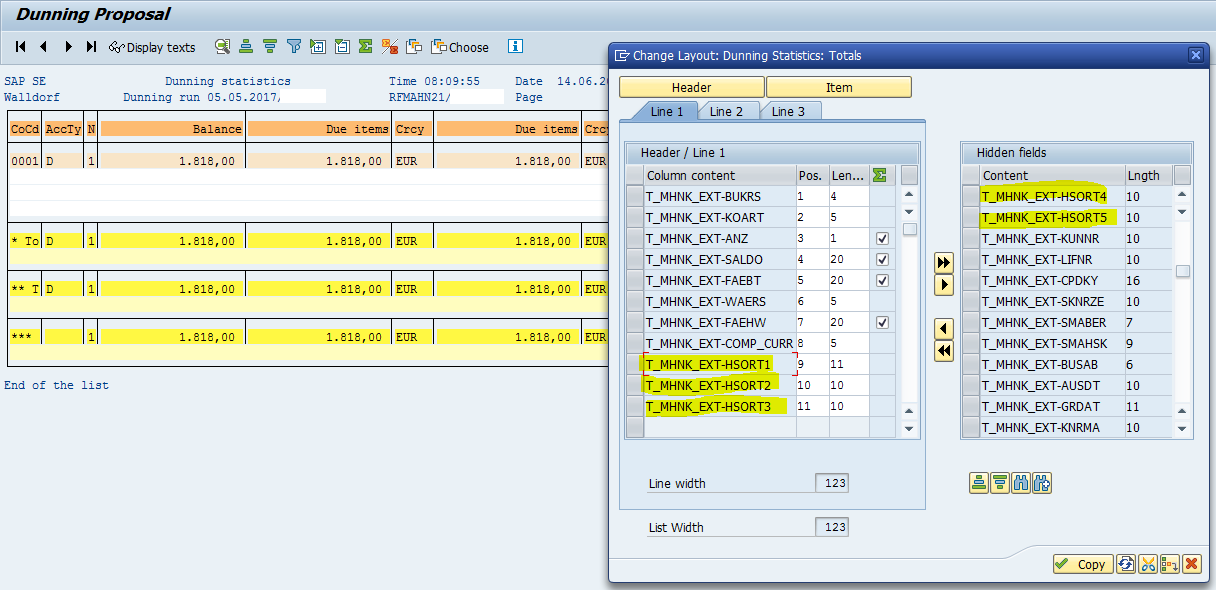Sort hidden fields descending icon
1216x590 pixels.
click(x=1000, y=484)
